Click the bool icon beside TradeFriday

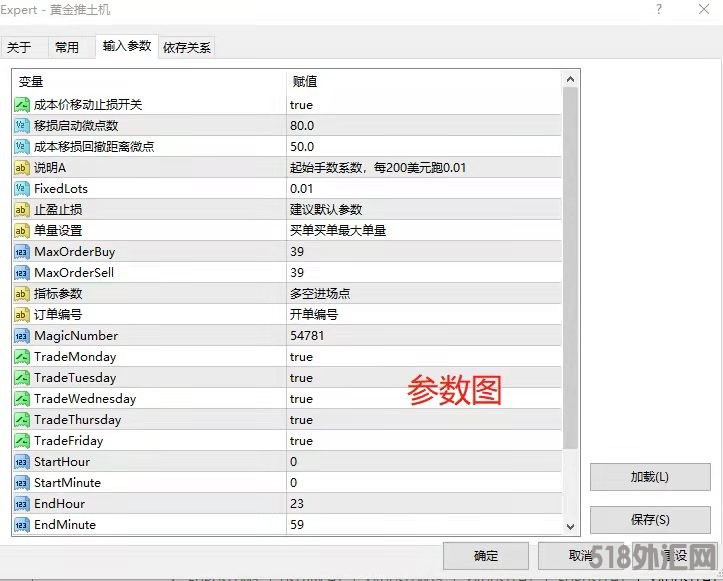(22, 441)
